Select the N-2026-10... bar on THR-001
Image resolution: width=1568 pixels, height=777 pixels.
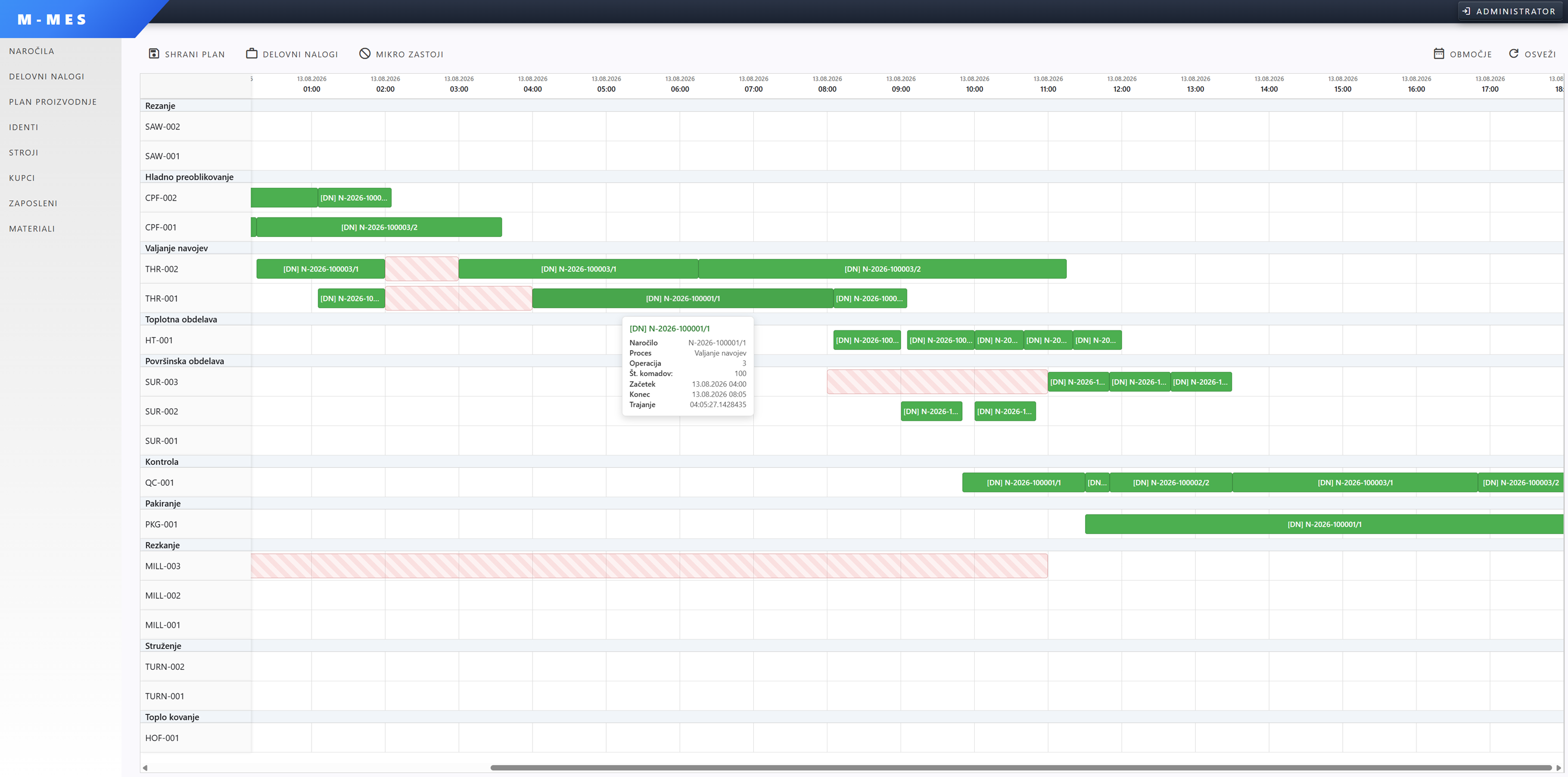point(351,299)
